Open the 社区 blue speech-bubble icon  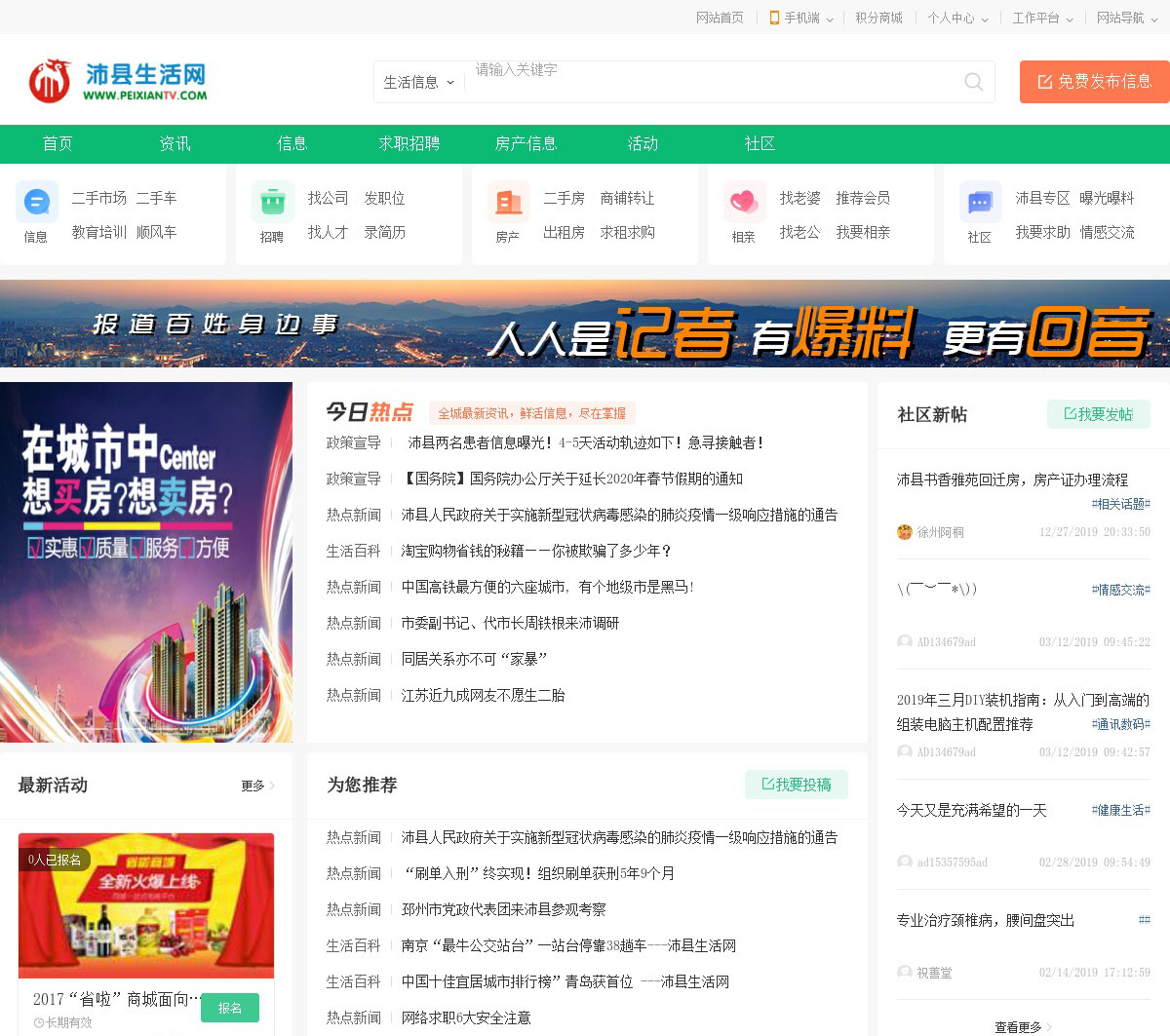click(x=980, y=202)
